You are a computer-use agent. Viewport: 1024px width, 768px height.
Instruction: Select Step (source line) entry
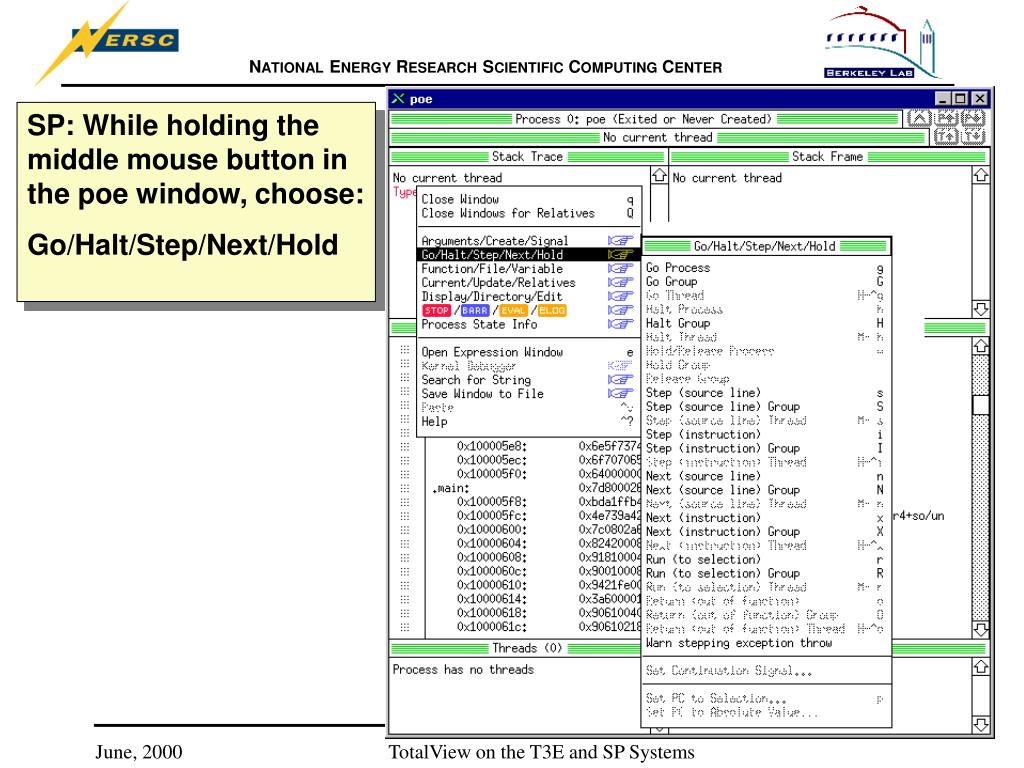pyautogui.click(x=765, y=393)
